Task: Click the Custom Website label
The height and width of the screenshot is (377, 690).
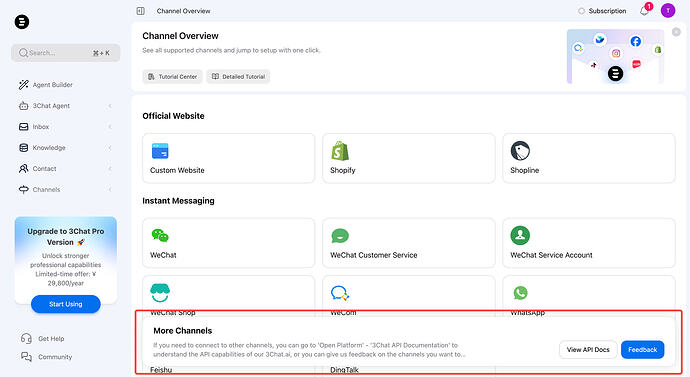Action: [x=177, y=170]
